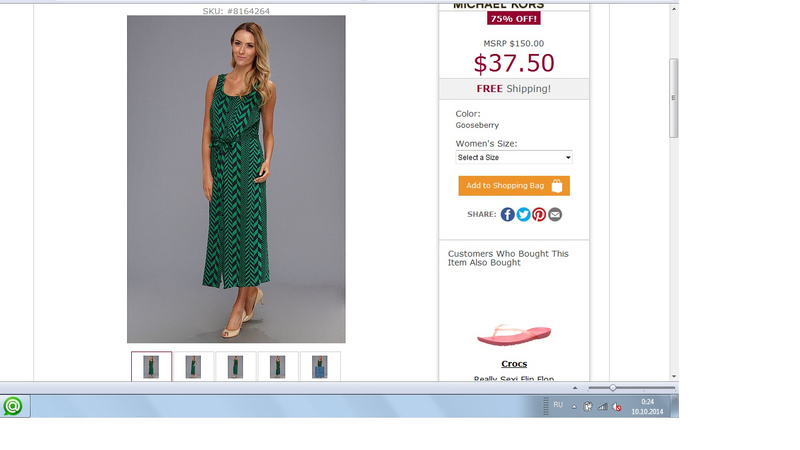The image size is (800, 450).
Task: Share the dress on Facebook
Action: [x=507, y=214]
